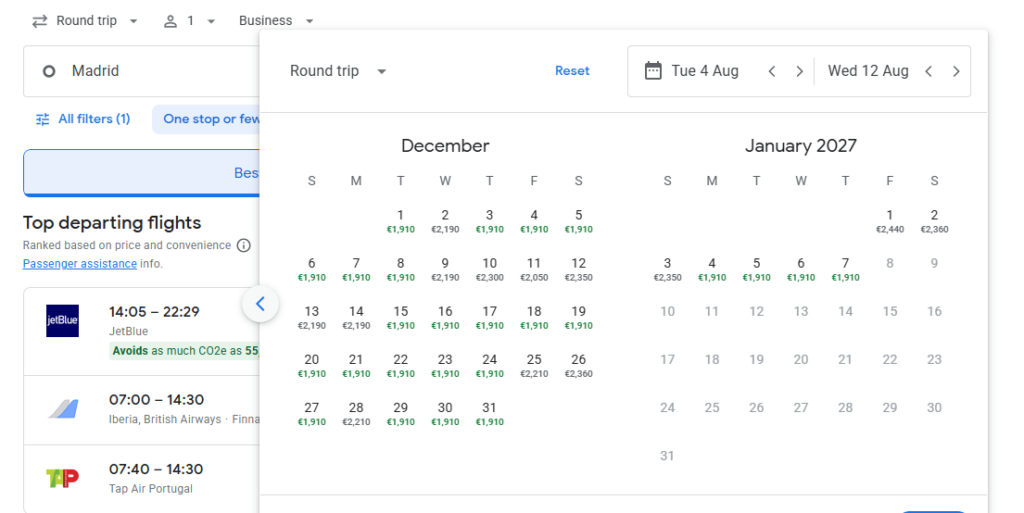Image resolution: width=1024 pixels, height=513 pixels.
Task: Move return date back one day
Action: [x=928, y=71]
